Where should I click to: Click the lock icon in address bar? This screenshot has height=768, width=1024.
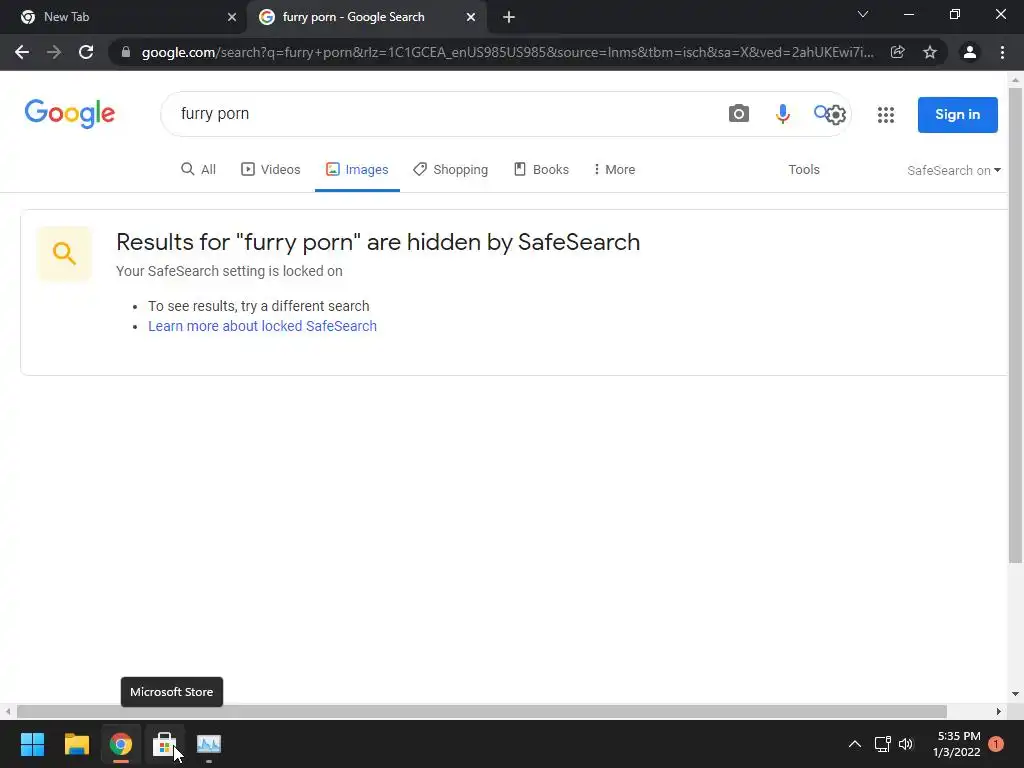coord(126,52)
